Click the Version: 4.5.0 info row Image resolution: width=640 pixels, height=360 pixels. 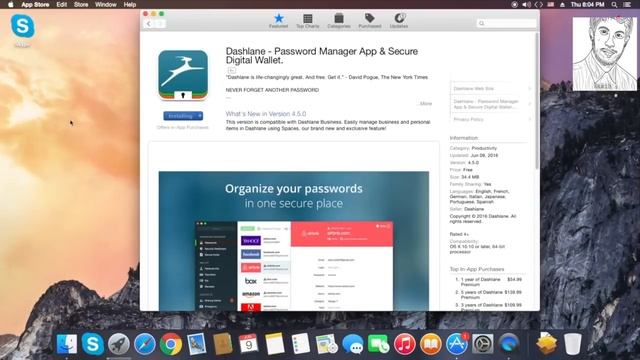(464, 162)
